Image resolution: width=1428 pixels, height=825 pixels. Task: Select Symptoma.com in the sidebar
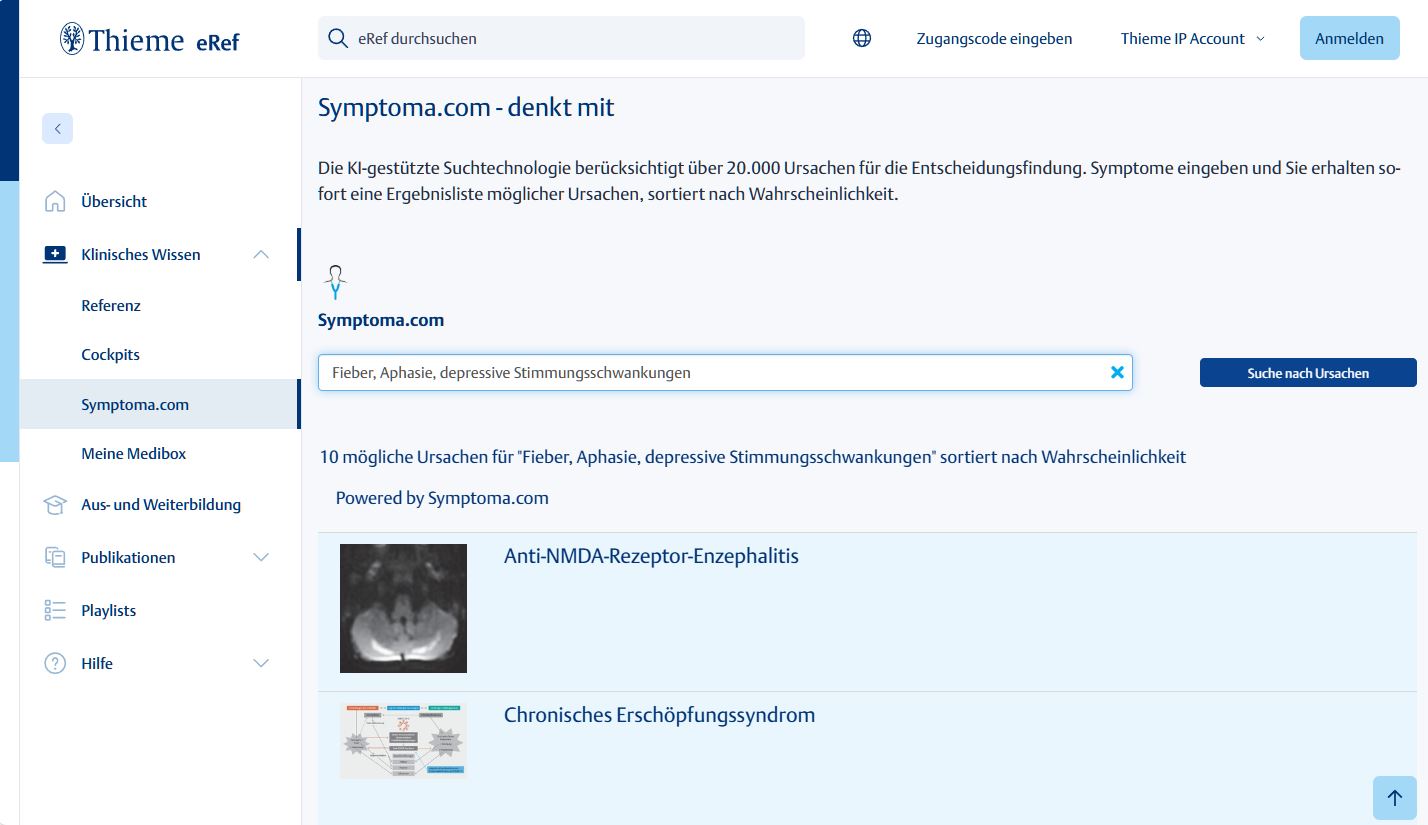tap(160, 404)
